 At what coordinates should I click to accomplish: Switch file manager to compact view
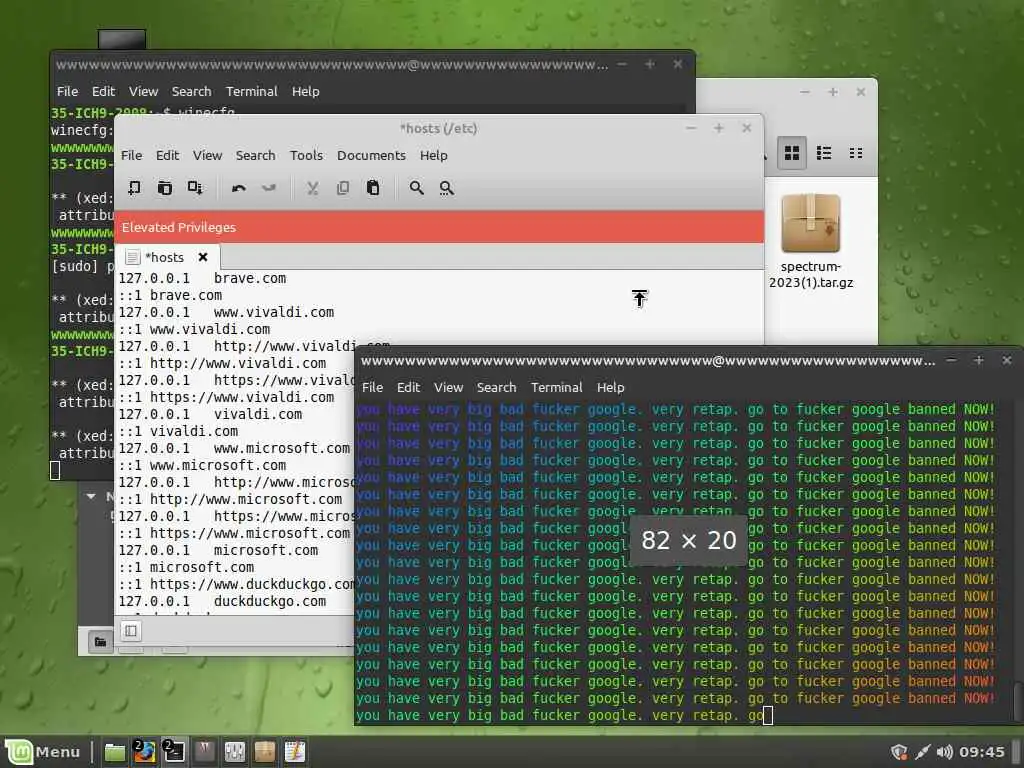tap(856, 153)
